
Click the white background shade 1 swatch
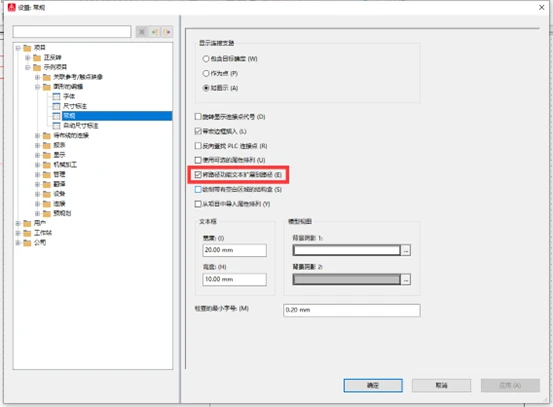tap(347, 250)
